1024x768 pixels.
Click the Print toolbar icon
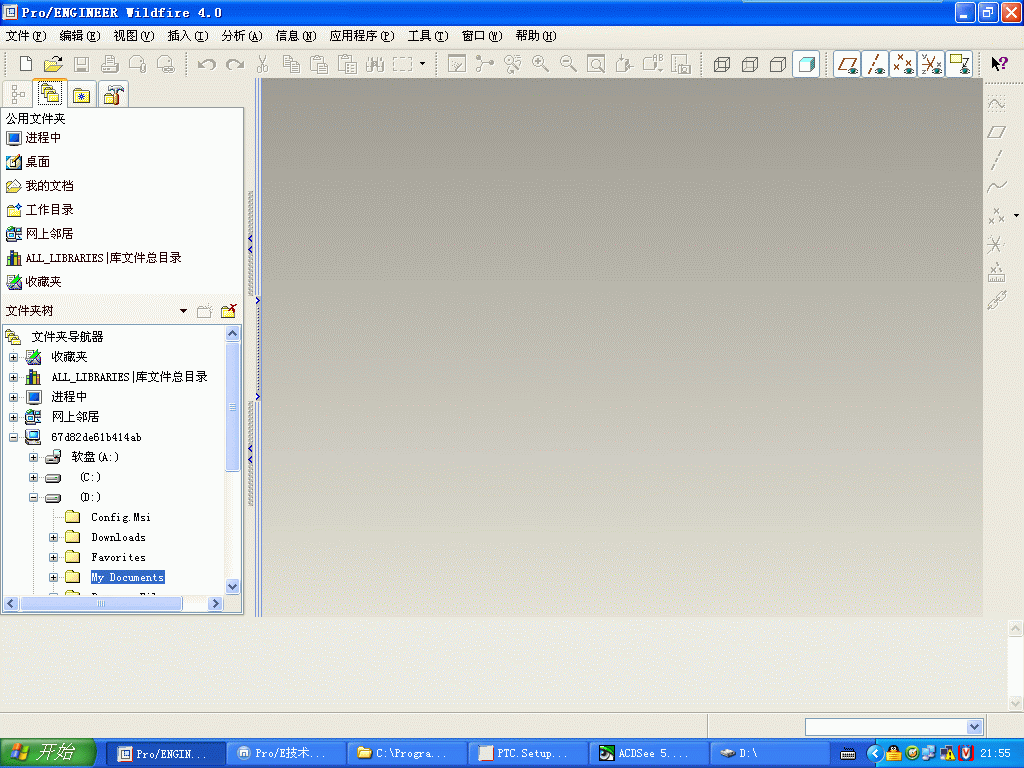(110, 63)
